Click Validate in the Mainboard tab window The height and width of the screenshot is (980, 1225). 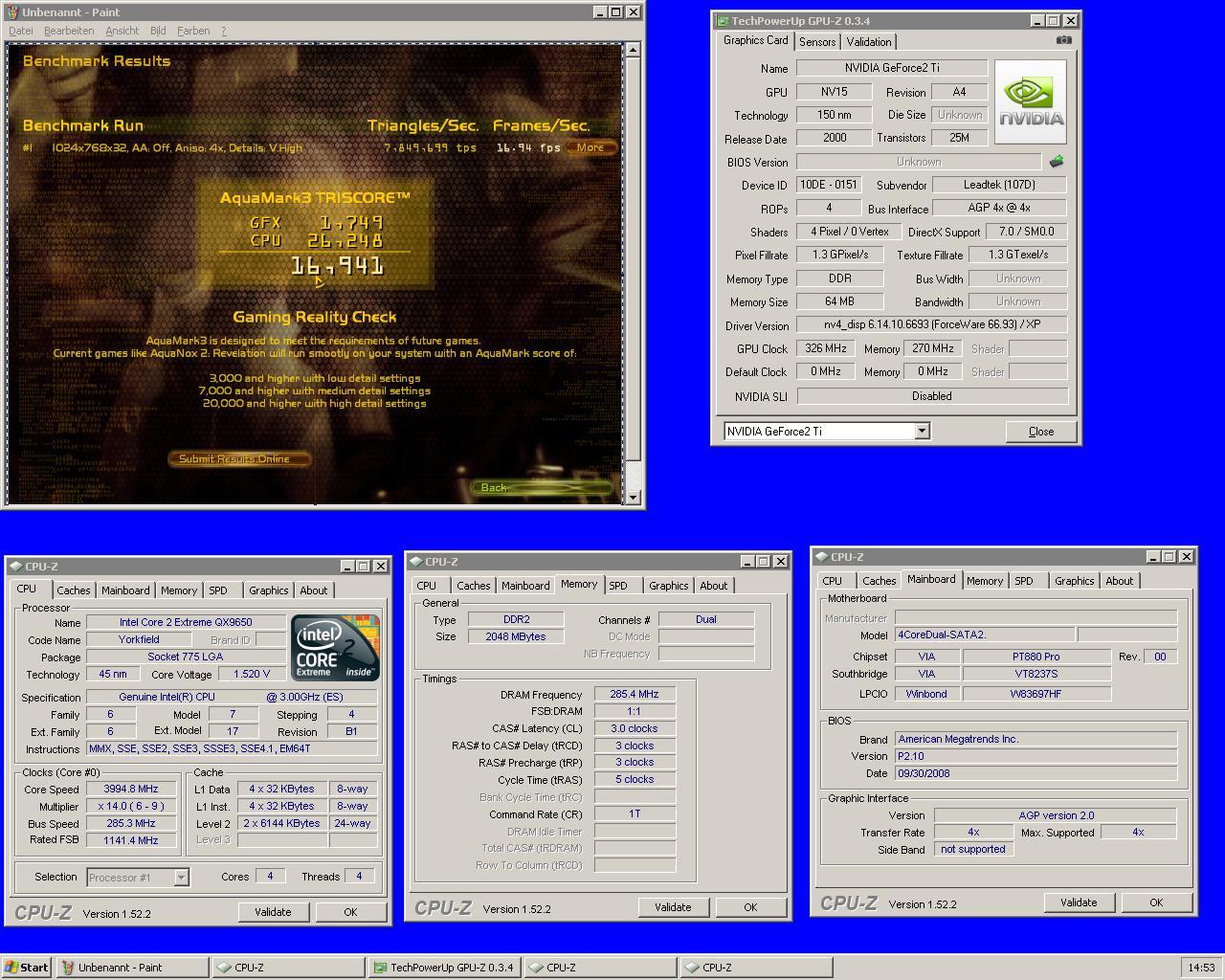pos(1079,902)
